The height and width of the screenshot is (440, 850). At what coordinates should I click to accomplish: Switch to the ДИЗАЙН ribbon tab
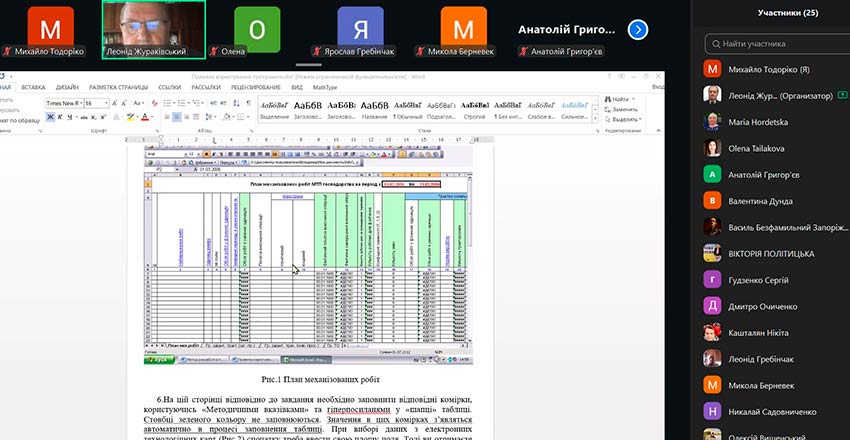point(68,87)
